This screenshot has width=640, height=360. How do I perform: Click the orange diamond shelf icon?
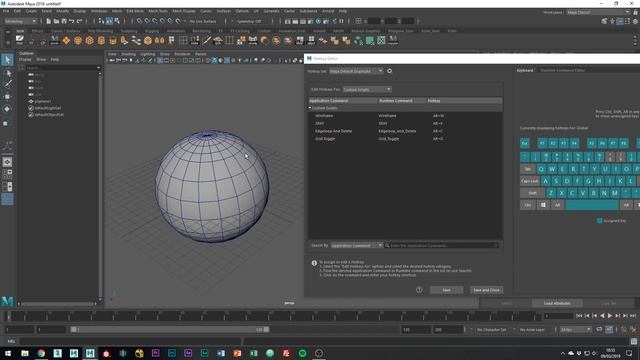(x=66, y=40)
